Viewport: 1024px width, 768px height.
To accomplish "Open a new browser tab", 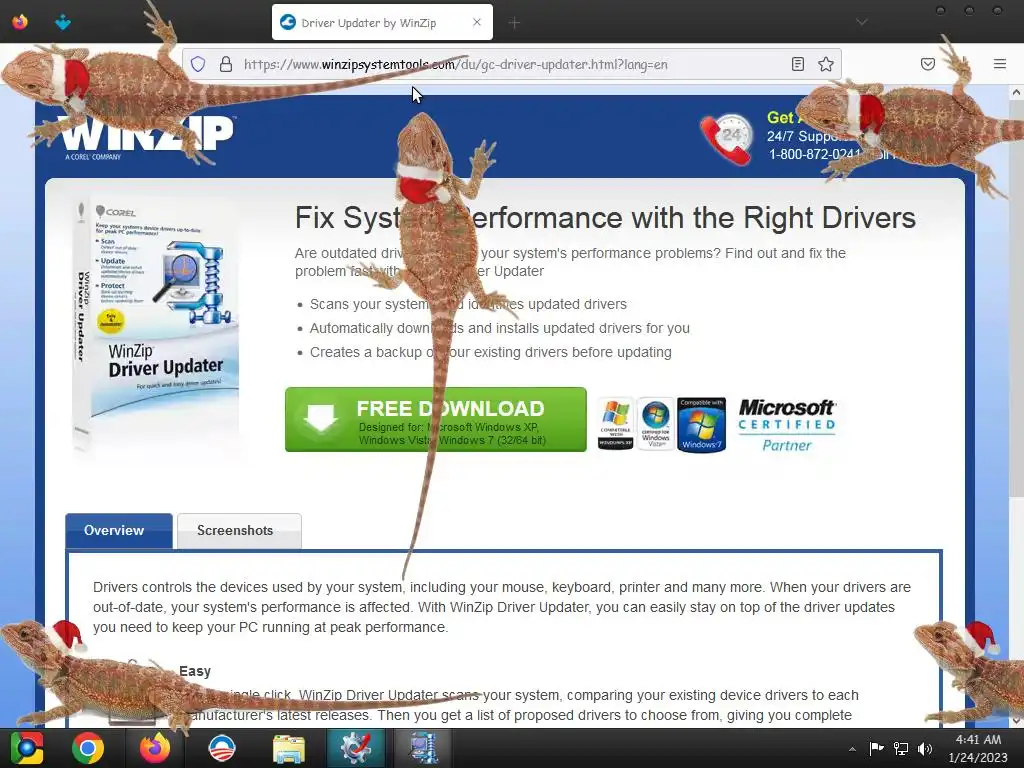I will pos(515,23).
